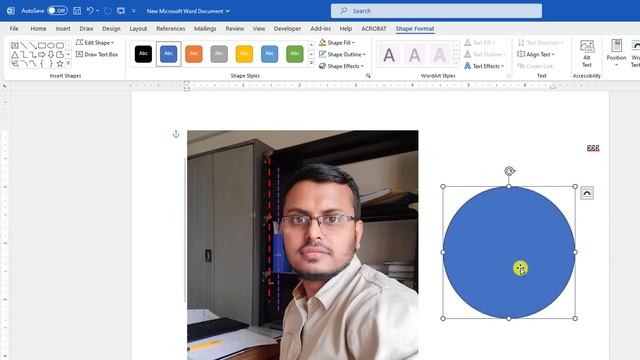Select the triangle shape
Screen dimensions: 640x360
coord(15,54)
